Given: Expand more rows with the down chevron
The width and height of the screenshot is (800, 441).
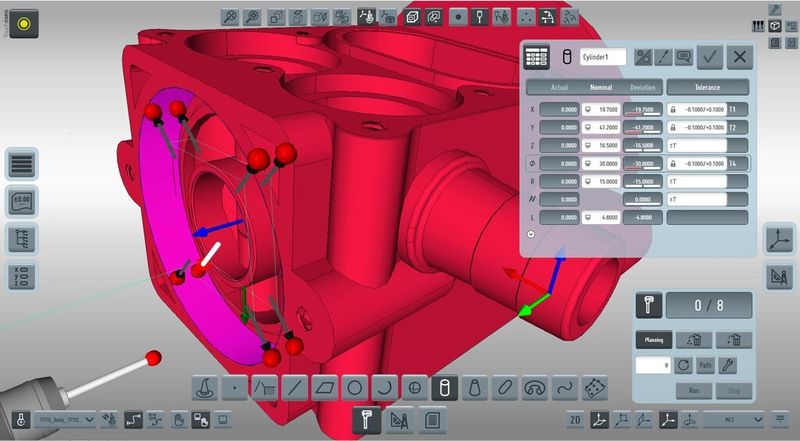Looking at the screenshot, I should tap(531, 234).
